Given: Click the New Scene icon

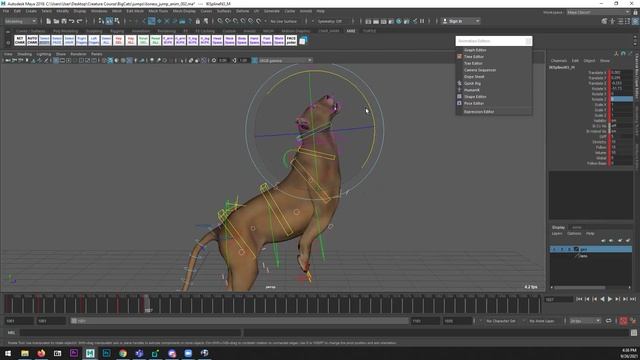Looking at the screenshot, I should (x=49, y=21).
